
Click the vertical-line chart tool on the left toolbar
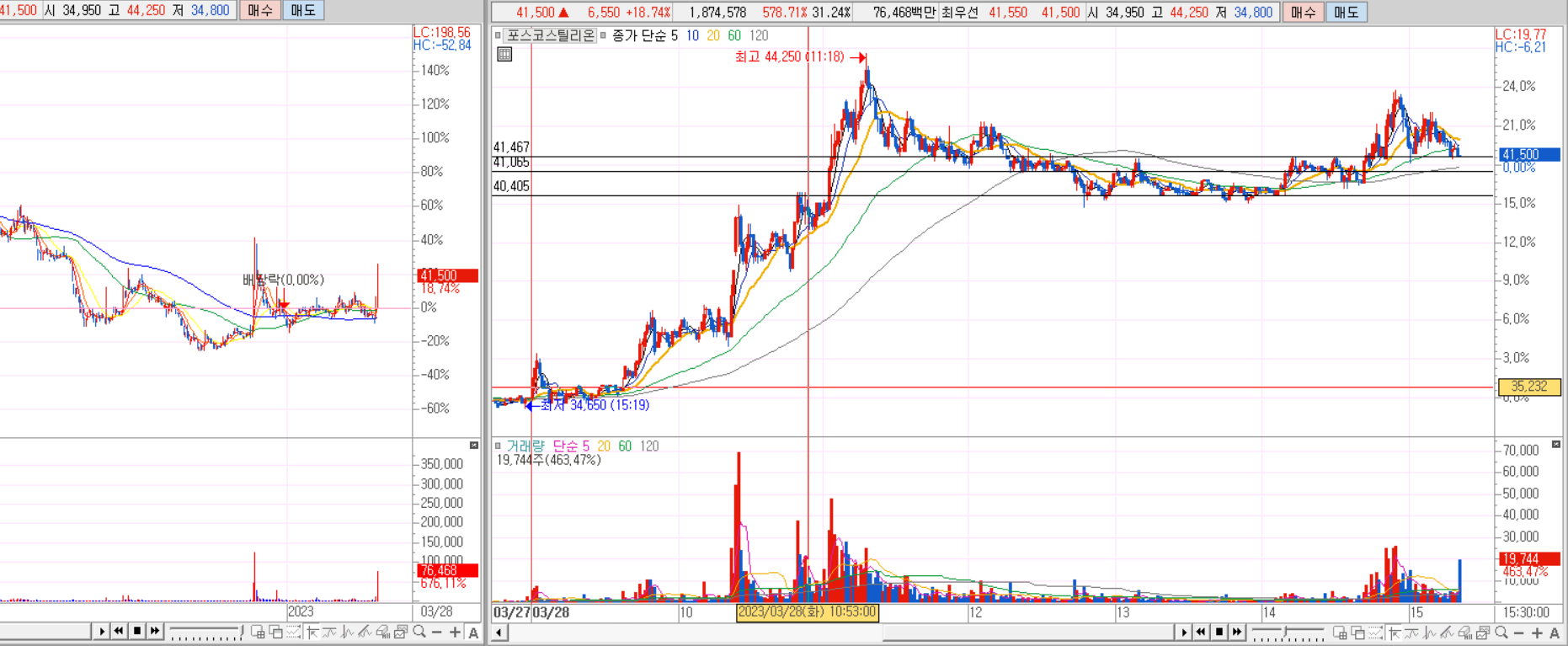(x=347, y=632)
